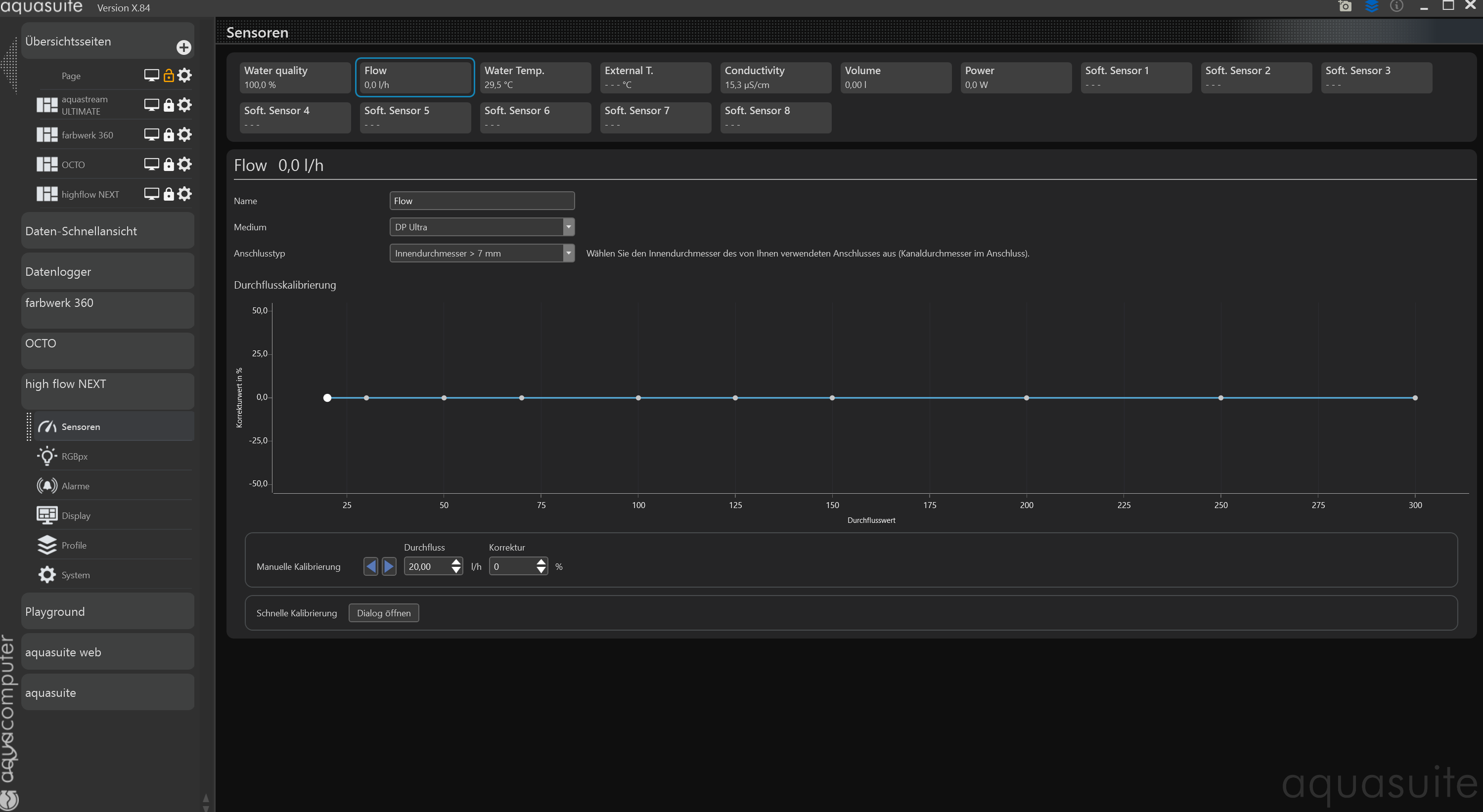Open the Alarme bell section

pyautogui.click(x=75, y=486)
